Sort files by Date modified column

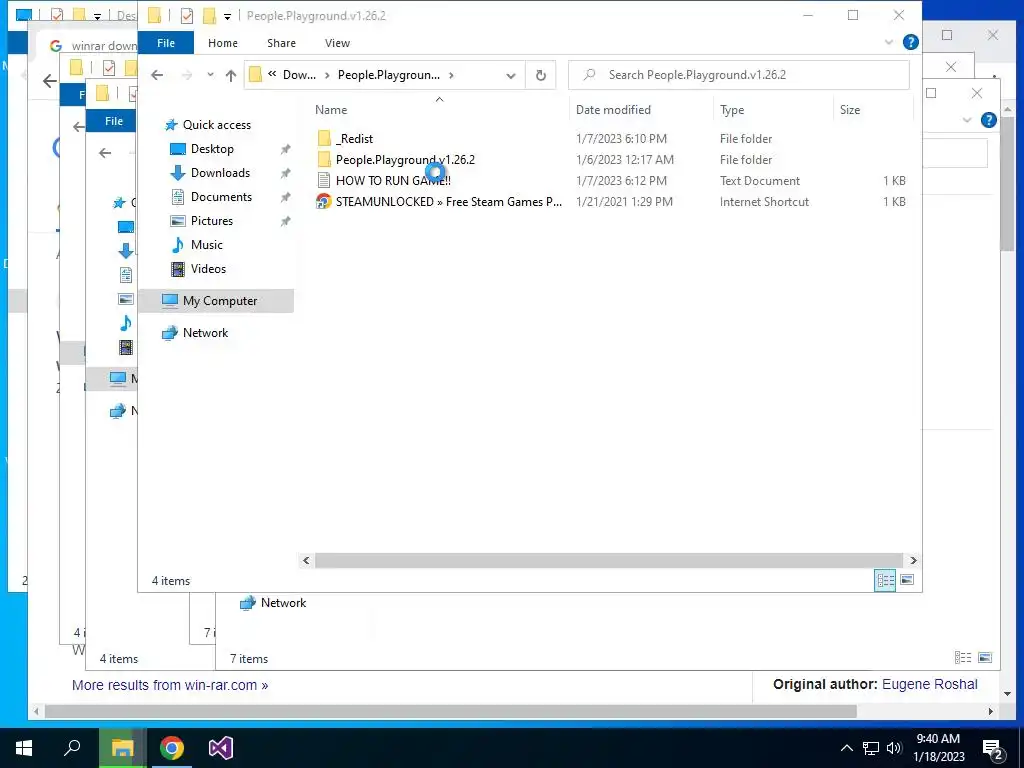tap(613, 110)
